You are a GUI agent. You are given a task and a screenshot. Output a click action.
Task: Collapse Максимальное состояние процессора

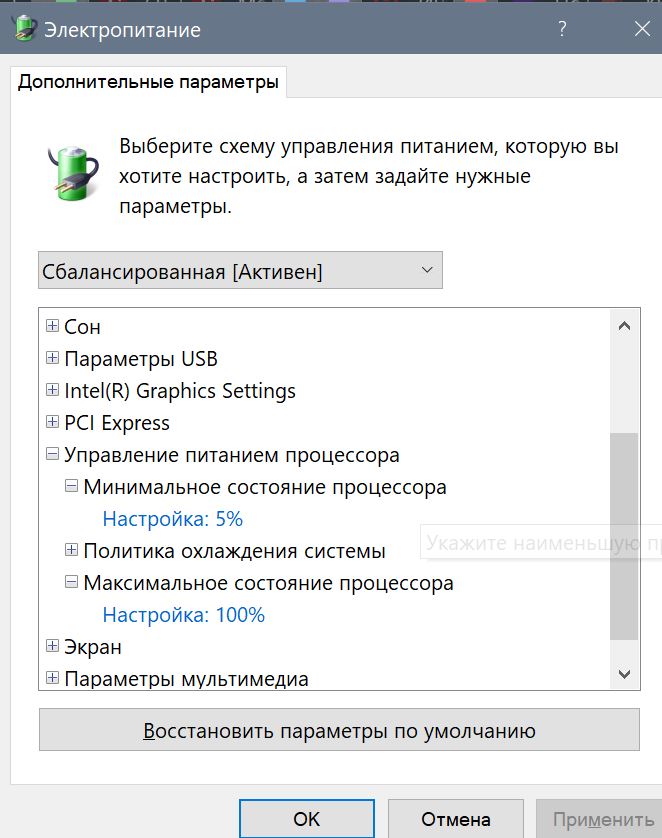[71, 582]
